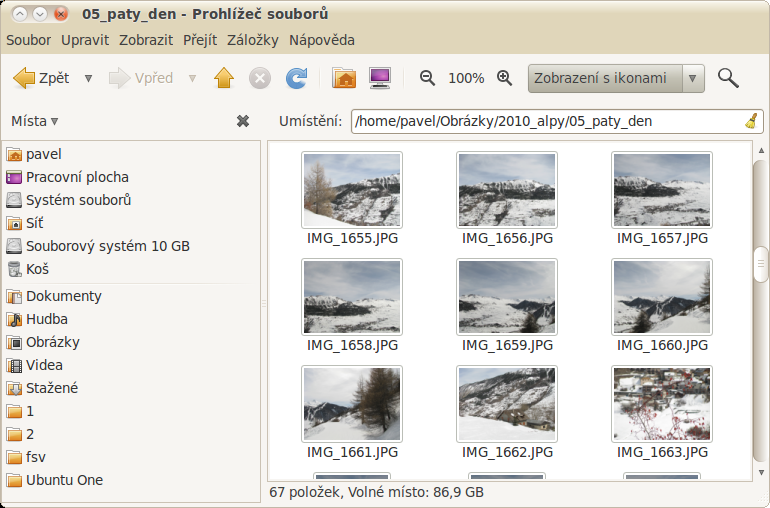Open the pavel home folder in sidebar
Screen dimensions: 770x508
[132, 154]
